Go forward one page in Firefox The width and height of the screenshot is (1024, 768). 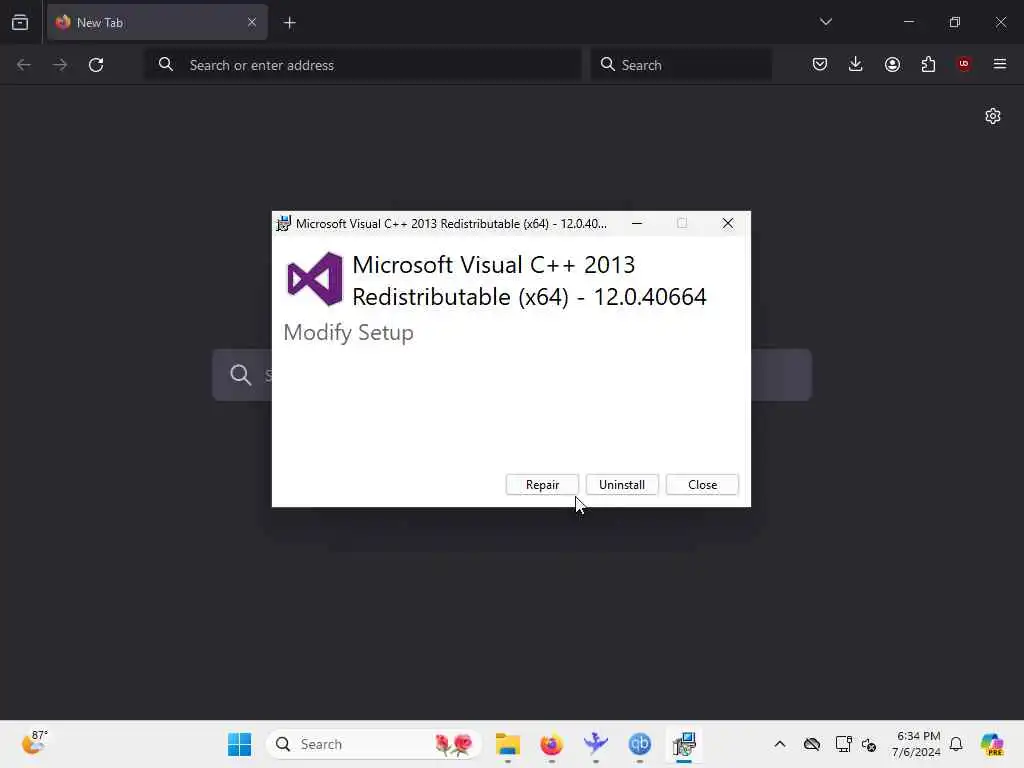60,65
